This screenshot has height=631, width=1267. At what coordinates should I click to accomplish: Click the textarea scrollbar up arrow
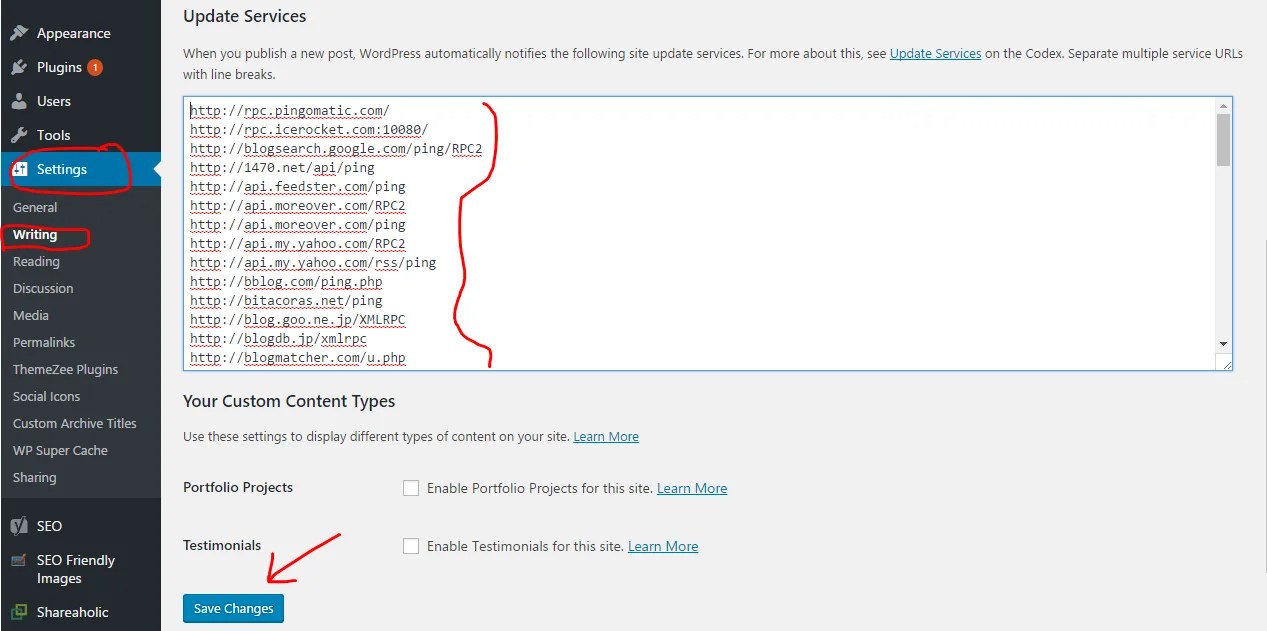coord(1223,105)
